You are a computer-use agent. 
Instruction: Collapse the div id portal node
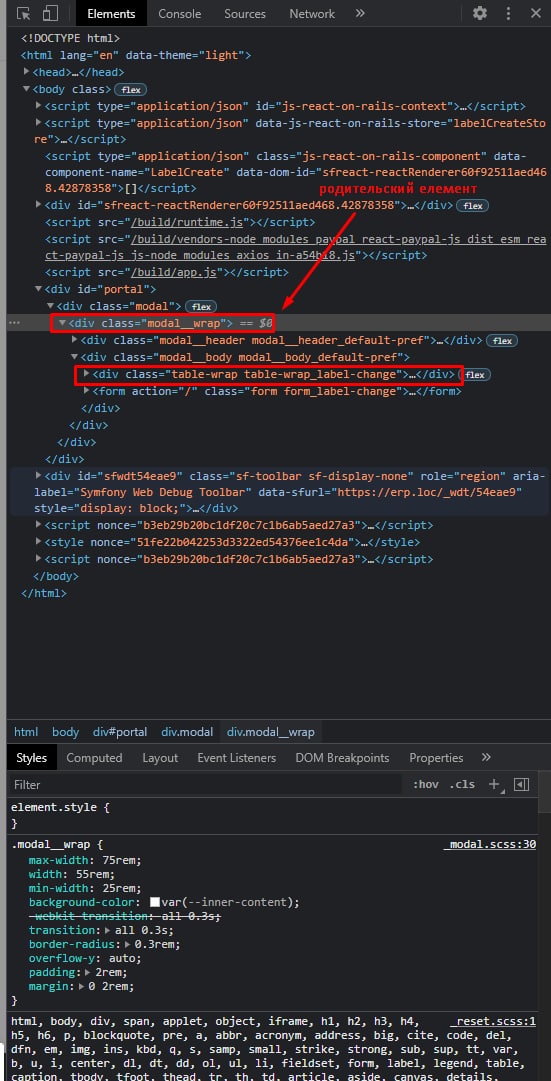[39, 289]
